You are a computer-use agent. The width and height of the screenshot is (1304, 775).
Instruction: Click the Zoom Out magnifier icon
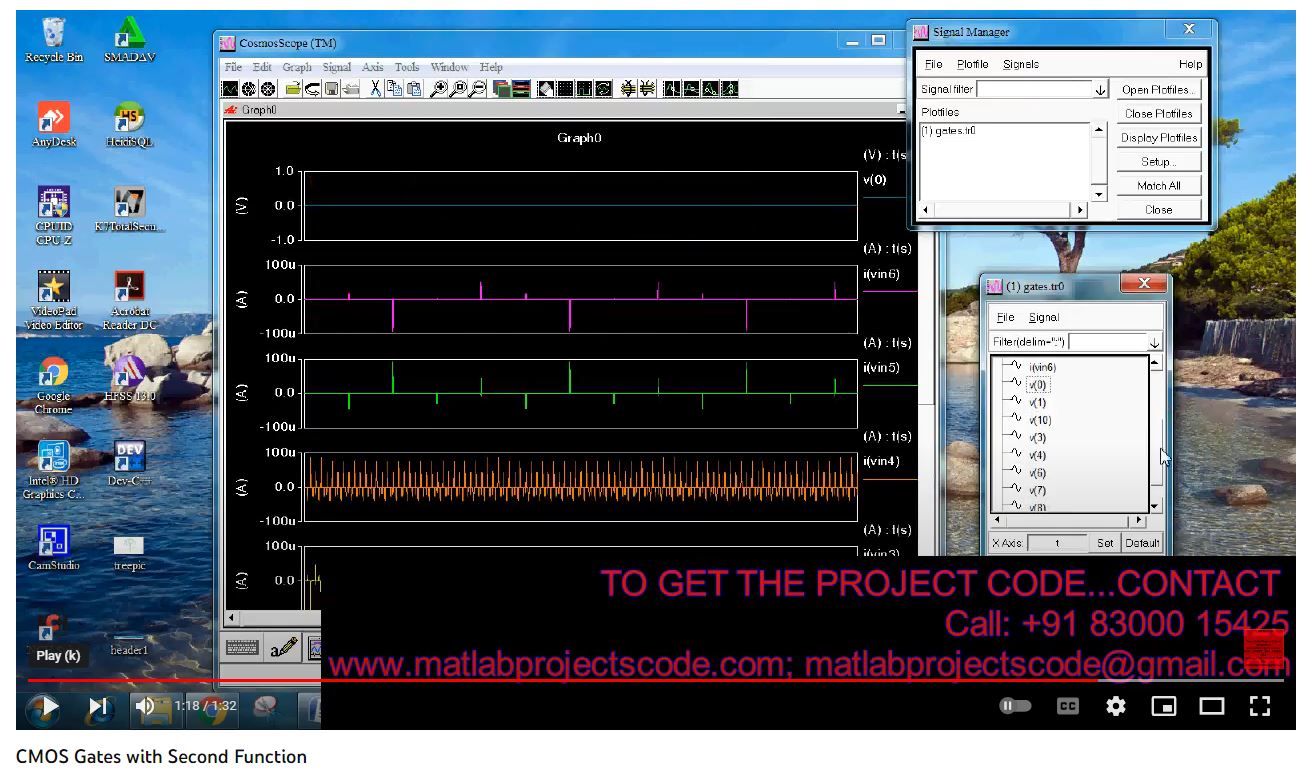[478, 89]
